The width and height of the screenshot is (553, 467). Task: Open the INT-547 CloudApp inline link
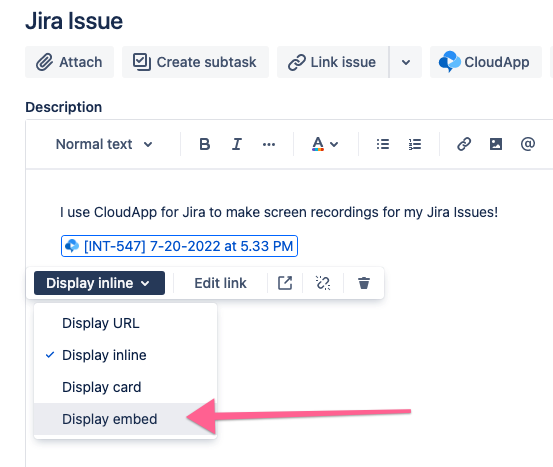(x=180, y=246)
